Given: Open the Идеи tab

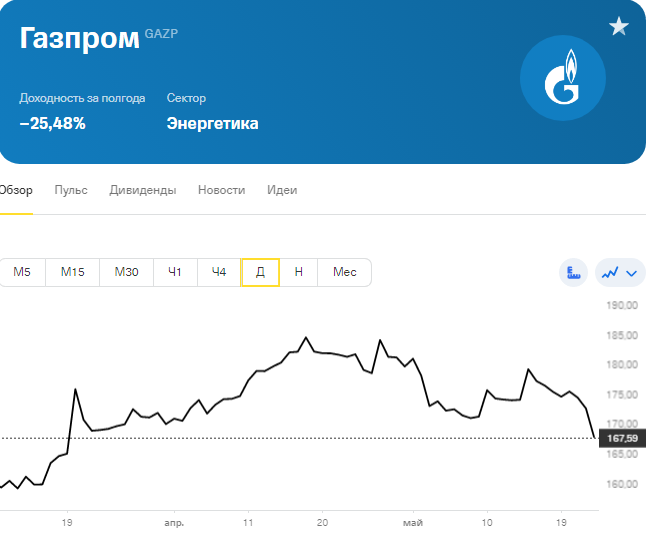Looking at the screenshot, I should pyautogui.click(x=282, y=190).
